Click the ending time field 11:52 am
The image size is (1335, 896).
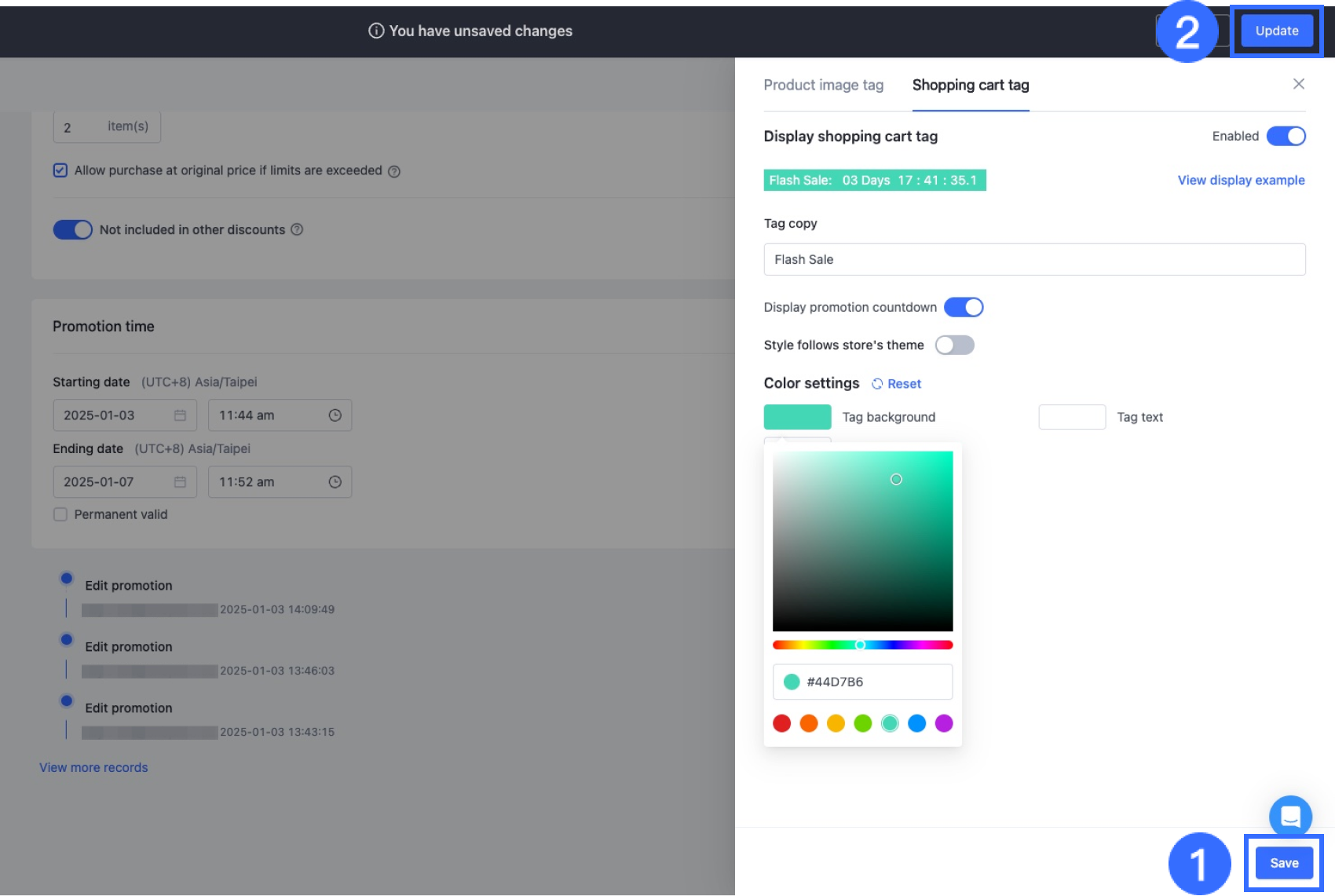[x=280, y=482]
